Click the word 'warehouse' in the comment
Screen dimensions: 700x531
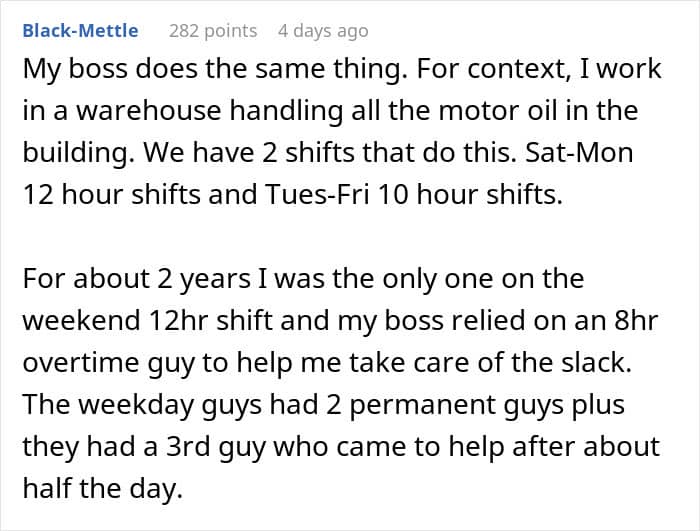[149, 111]
